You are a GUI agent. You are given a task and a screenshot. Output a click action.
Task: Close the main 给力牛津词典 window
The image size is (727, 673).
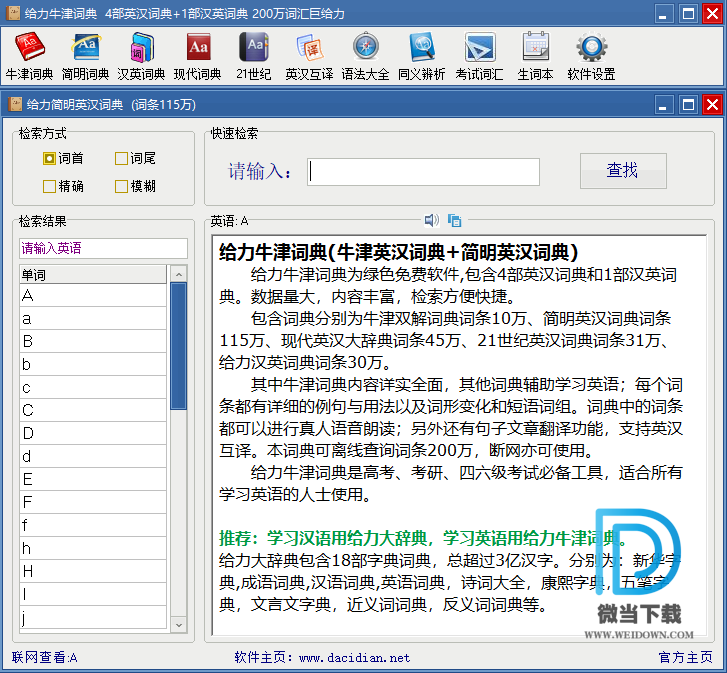pos(712,14)
